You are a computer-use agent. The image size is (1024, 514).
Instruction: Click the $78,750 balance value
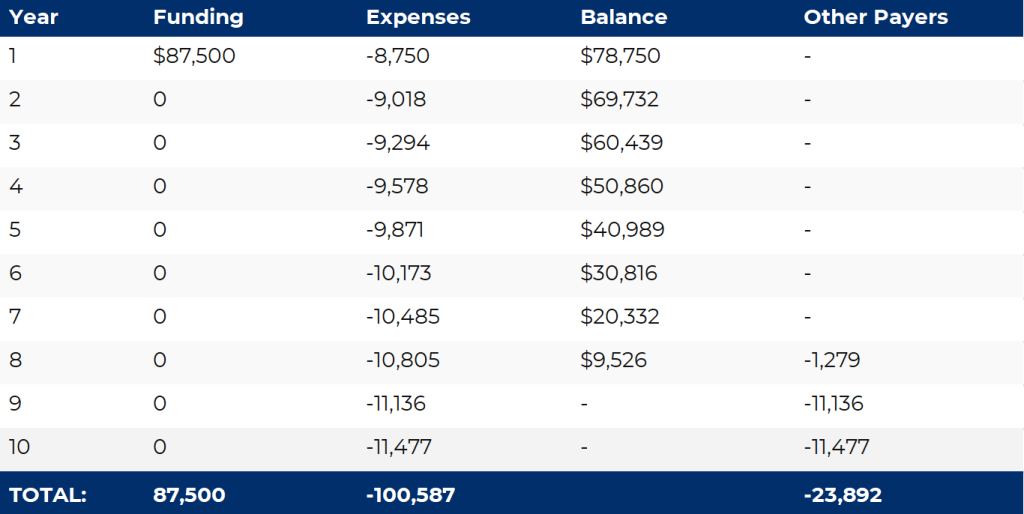tap(620, 56)
